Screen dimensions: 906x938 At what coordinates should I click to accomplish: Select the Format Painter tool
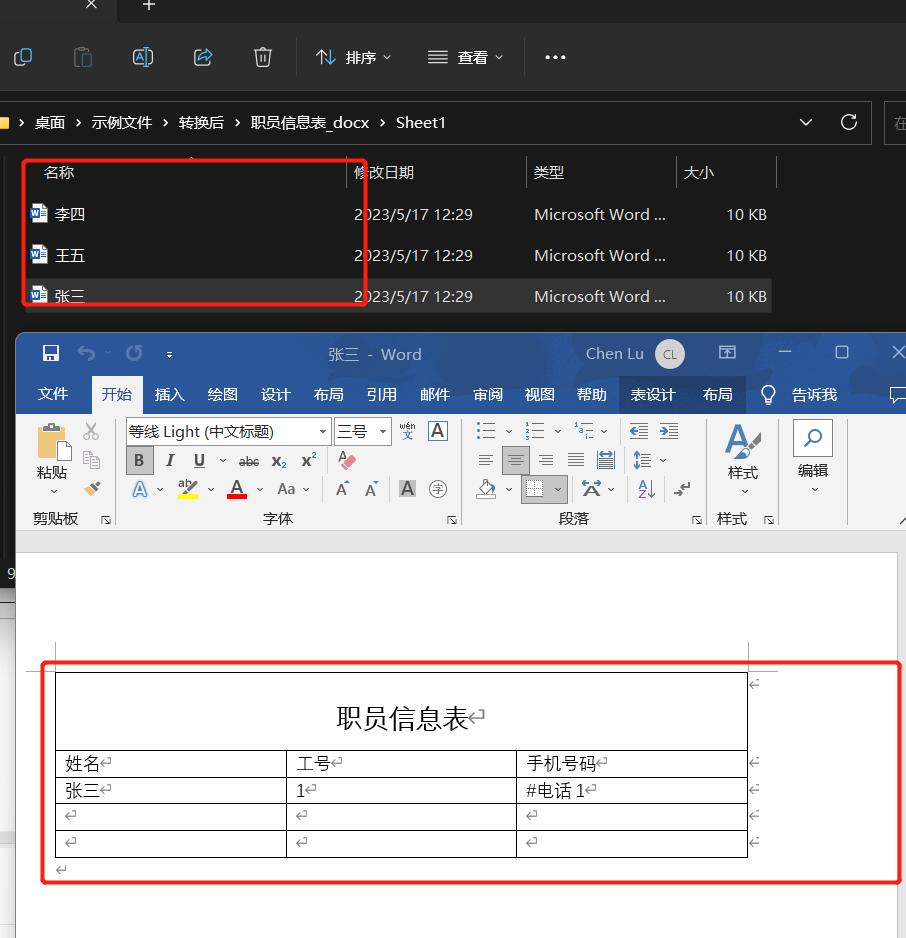[x=89, y=489]
